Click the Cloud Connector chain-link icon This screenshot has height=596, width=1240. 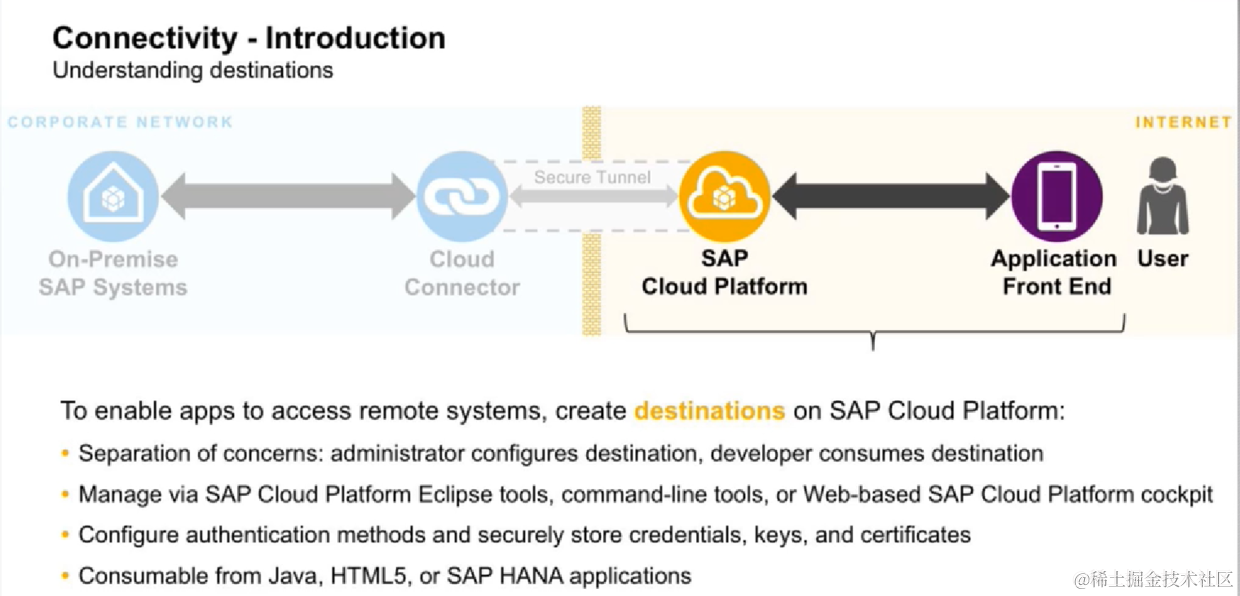462,197
